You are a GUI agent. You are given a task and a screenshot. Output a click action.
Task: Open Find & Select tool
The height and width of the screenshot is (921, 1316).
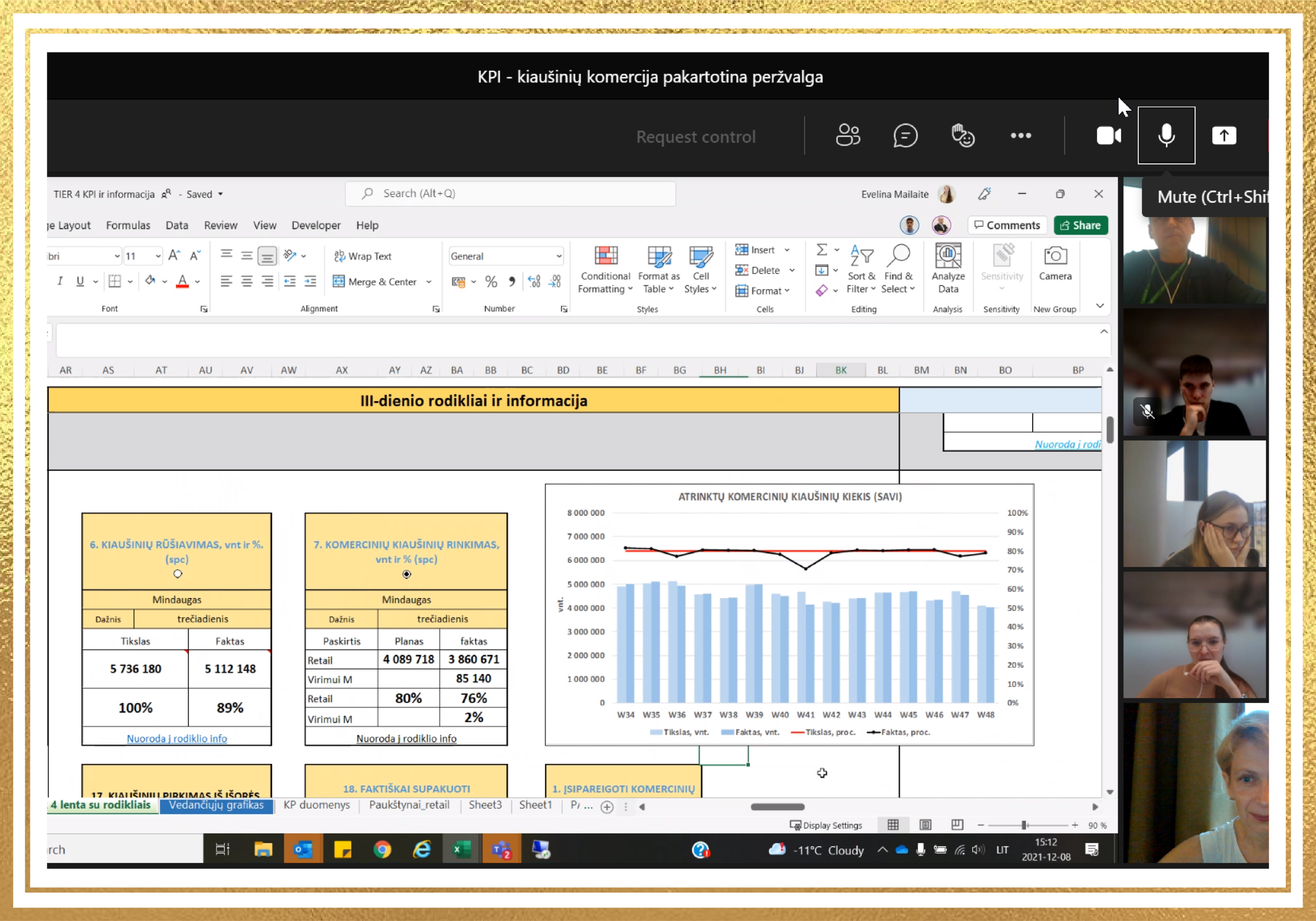tap(898, 269)
